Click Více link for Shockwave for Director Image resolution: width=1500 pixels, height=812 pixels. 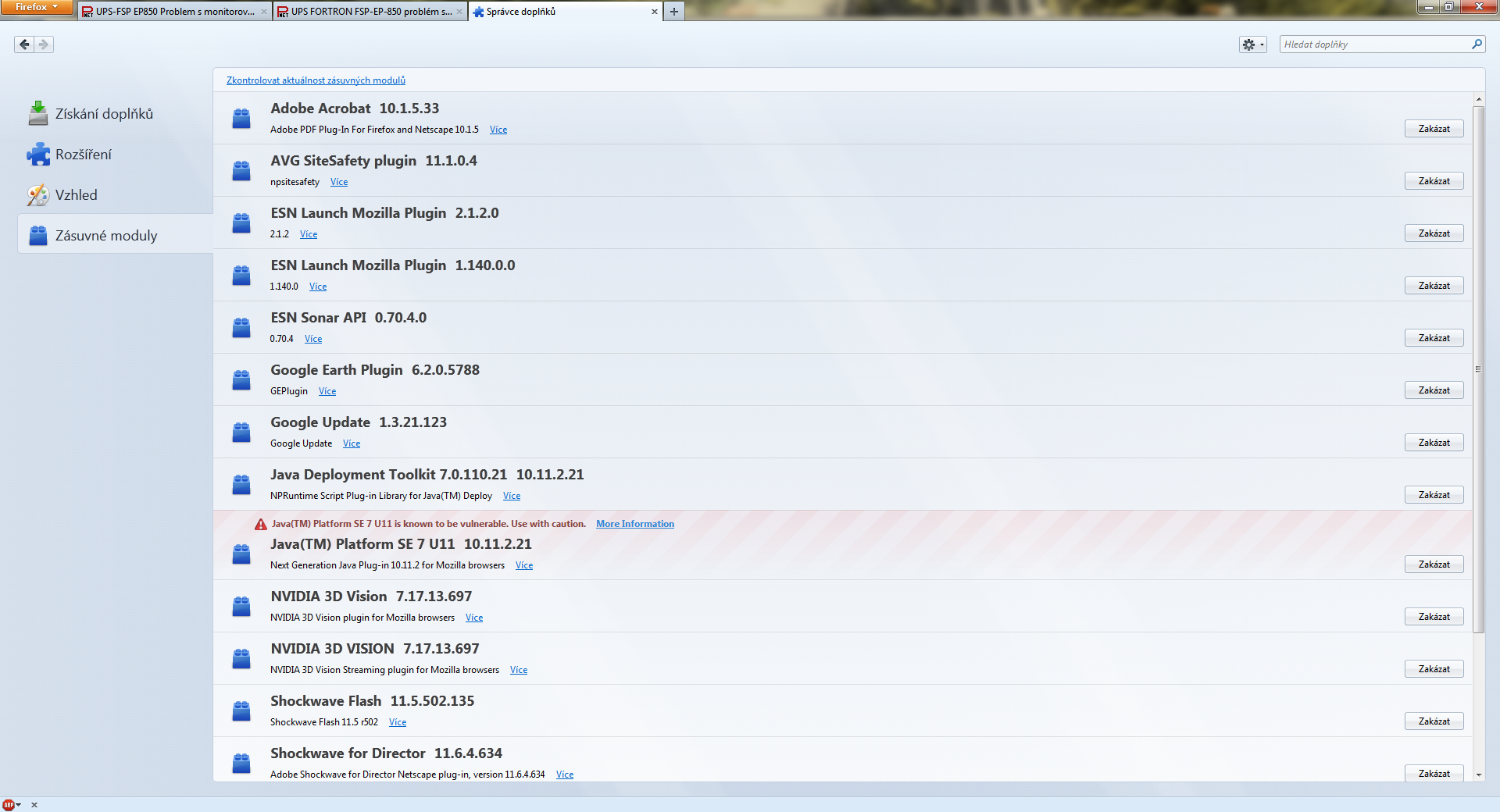pos(565,775)
